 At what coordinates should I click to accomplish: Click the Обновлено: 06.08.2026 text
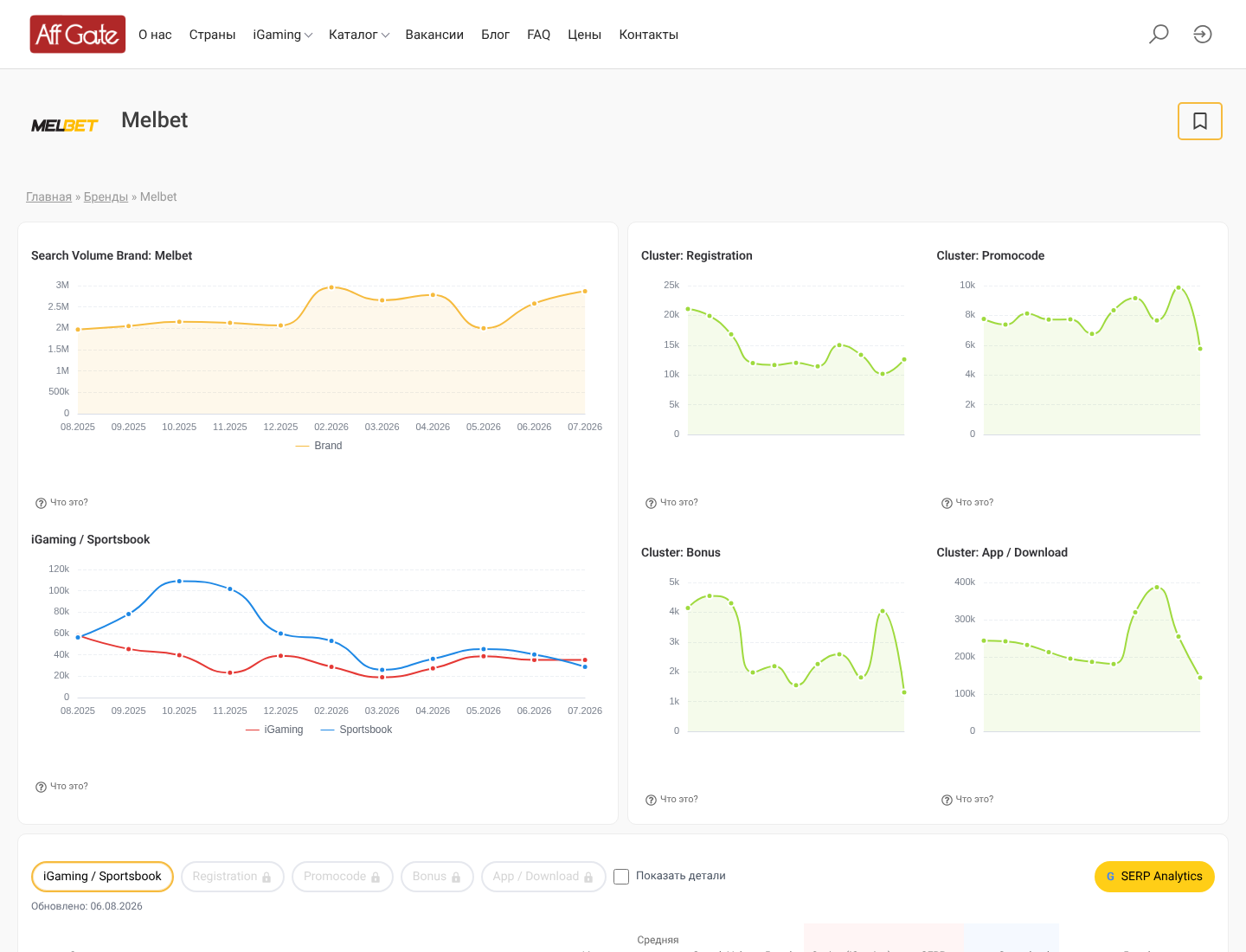pos(87,906)
